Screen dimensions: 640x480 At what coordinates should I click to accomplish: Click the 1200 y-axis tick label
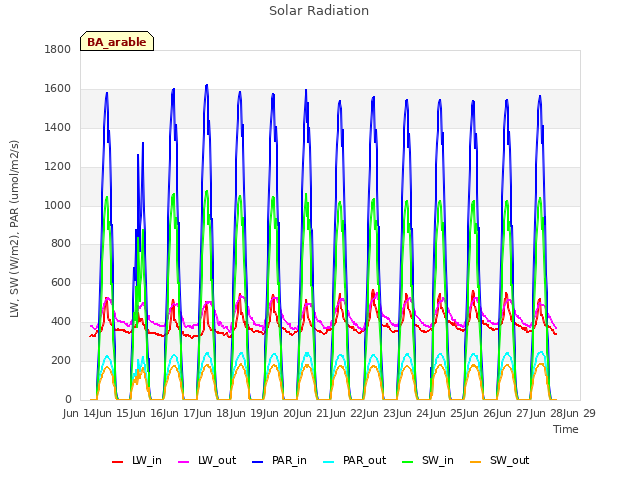pyautogui.click(x=58, y=167)
